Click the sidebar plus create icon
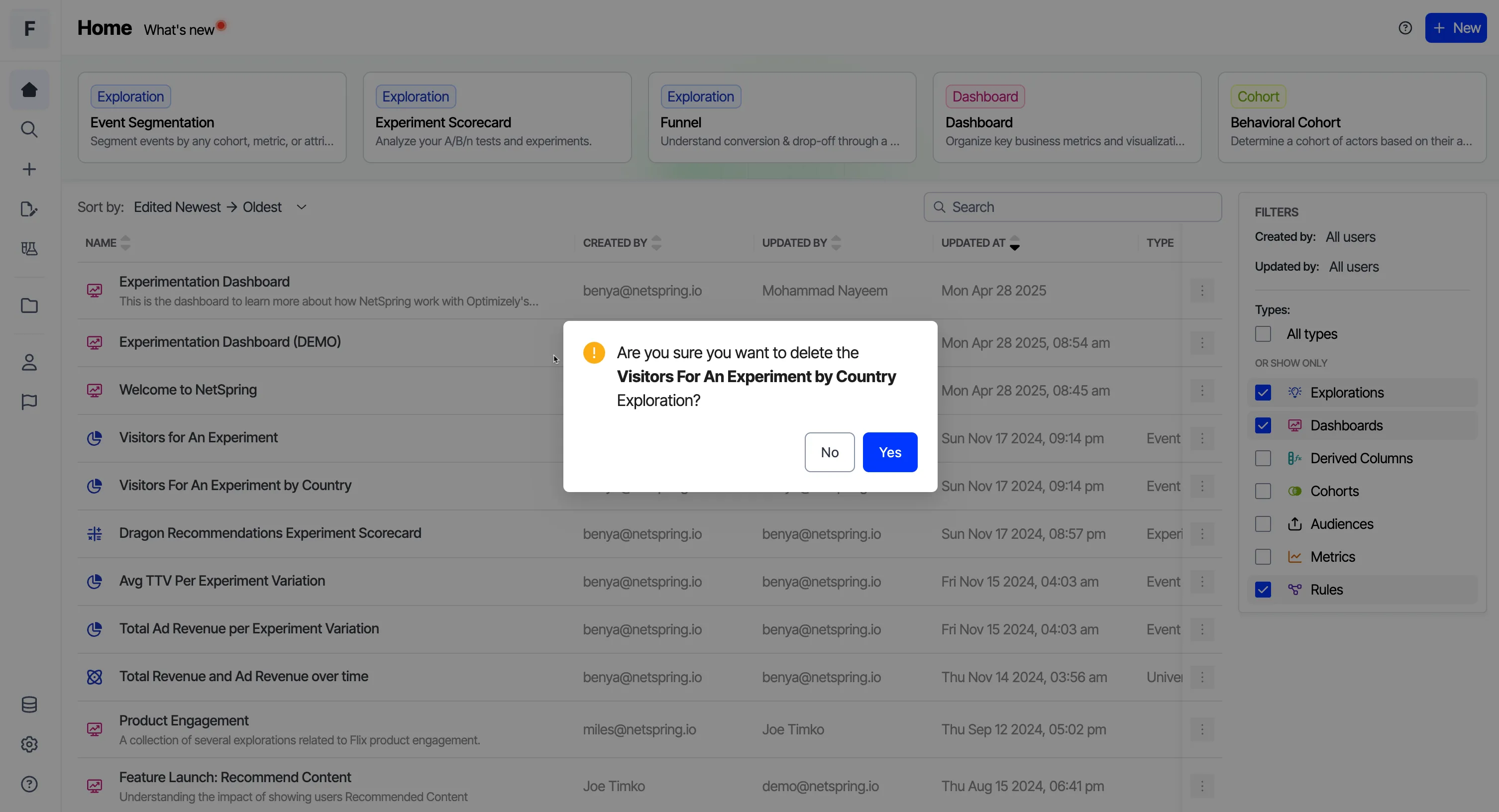Image resolution: width=1499 pixels, height=812 pixels. [x=29, y=169]
